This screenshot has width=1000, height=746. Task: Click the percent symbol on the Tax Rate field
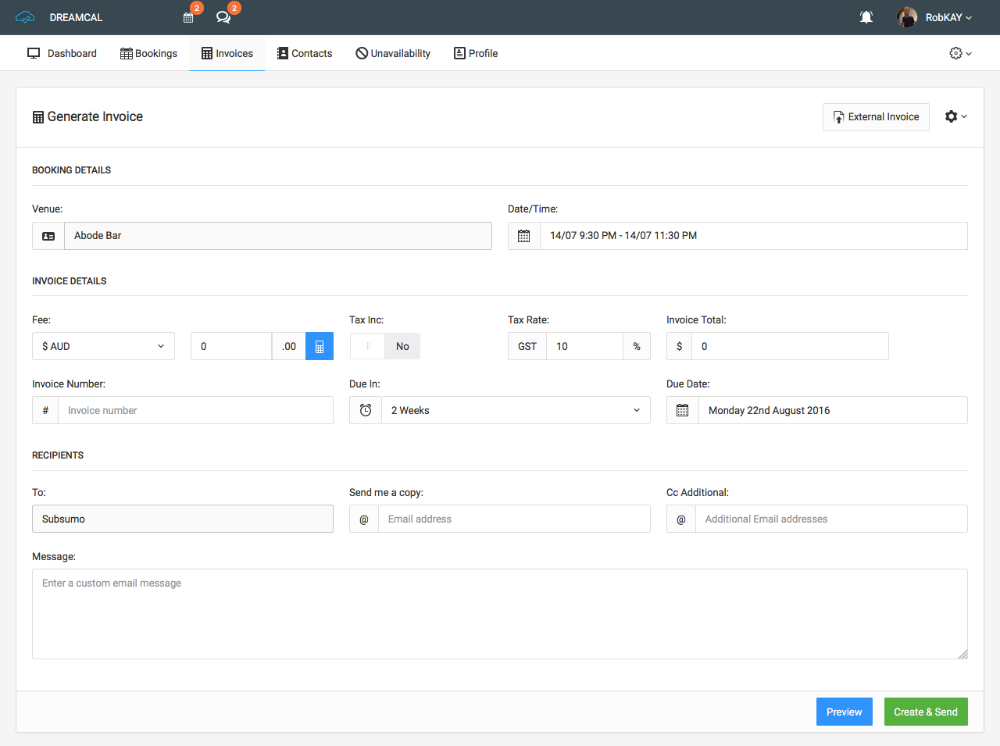637,345
